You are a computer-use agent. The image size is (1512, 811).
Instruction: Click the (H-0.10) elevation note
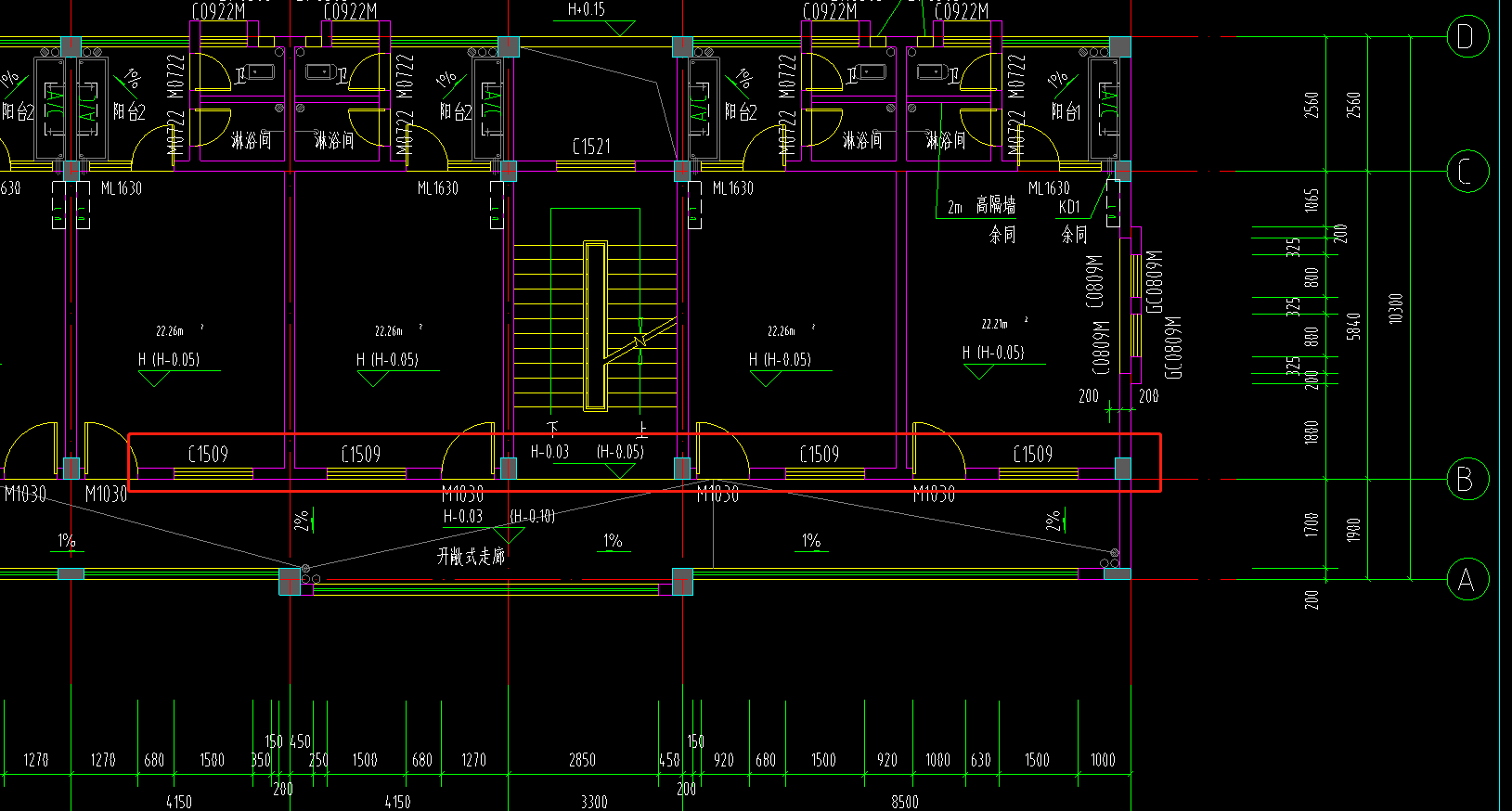click(x=533, y=516)
